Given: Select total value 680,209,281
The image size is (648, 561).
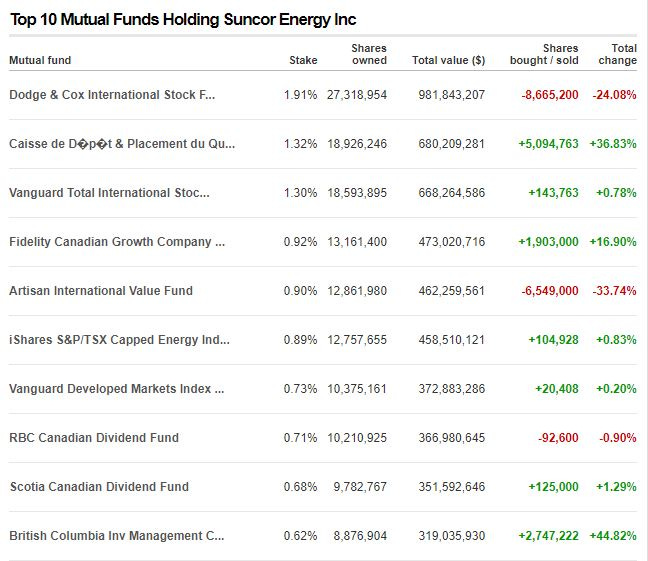Looking at the screenshot, I should [451, 144].
